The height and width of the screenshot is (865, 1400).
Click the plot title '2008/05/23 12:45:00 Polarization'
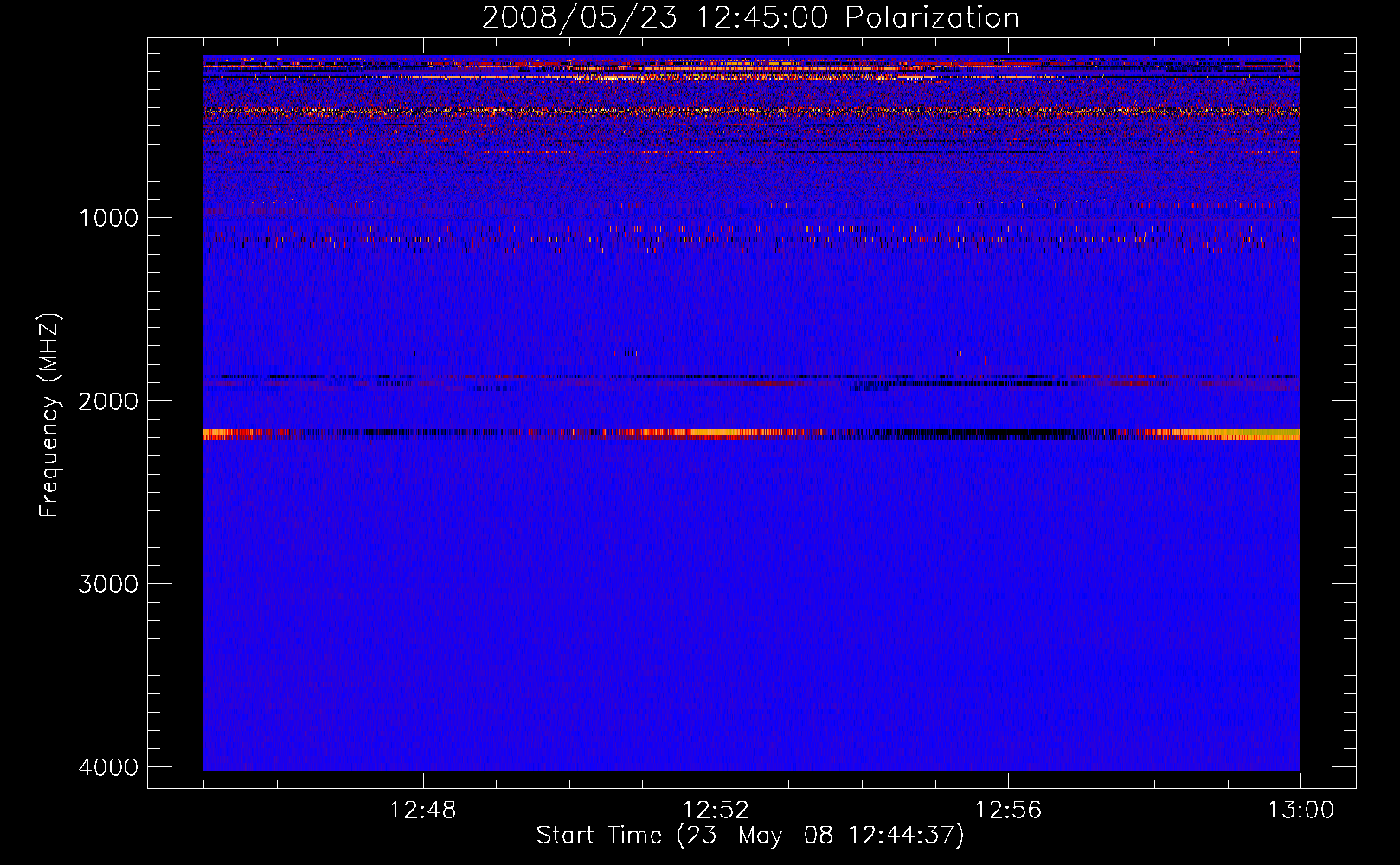click(x=750, y=17)
